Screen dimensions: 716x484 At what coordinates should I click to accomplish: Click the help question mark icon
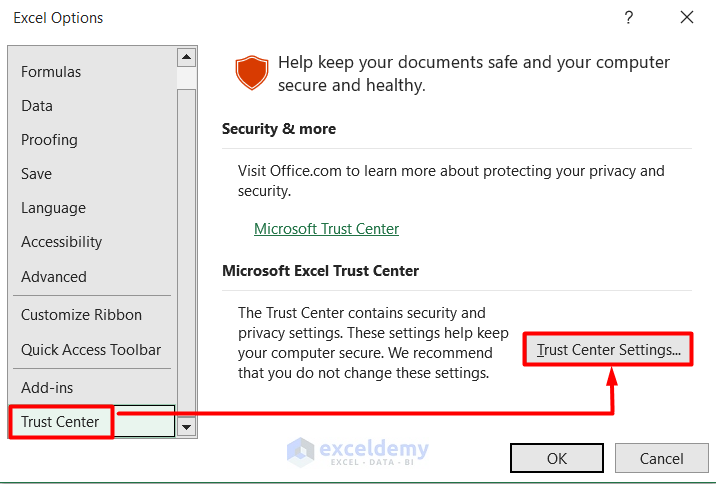click(629, 17)
